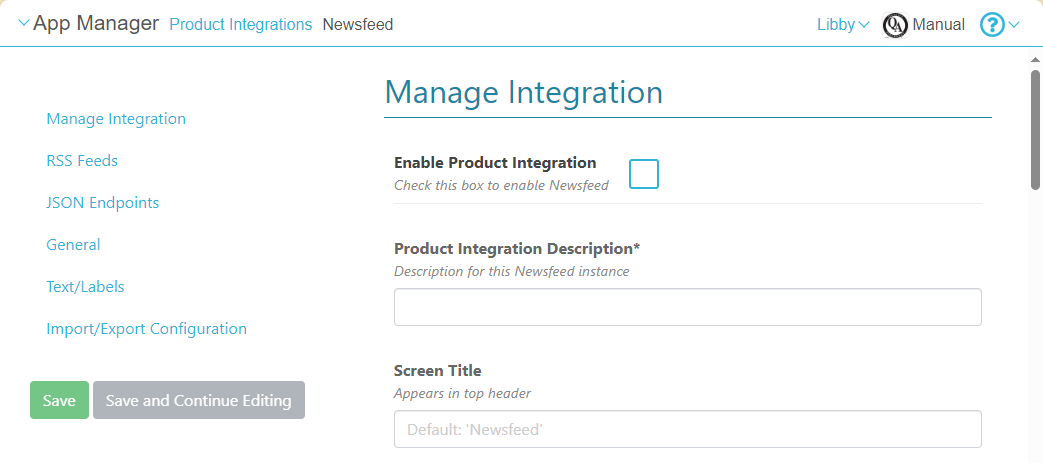
Task: Focus the Product Integration Description field
Action: [x=688, y=307]
